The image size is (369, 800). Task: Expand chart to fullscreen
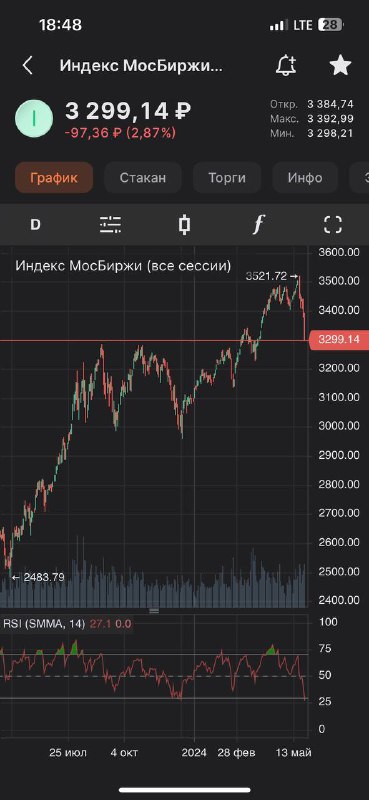[x=333, y=224]
